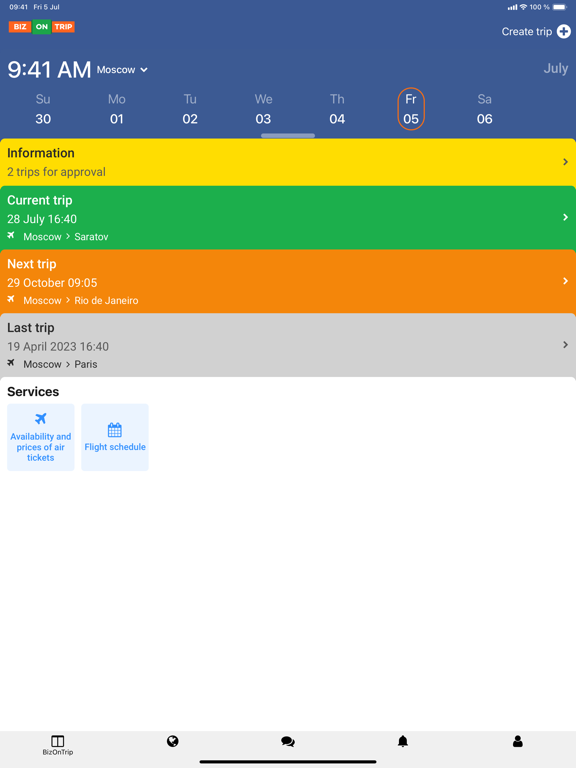Open Current trip card chevron
576x768 pixels.
tap(565, 217)
